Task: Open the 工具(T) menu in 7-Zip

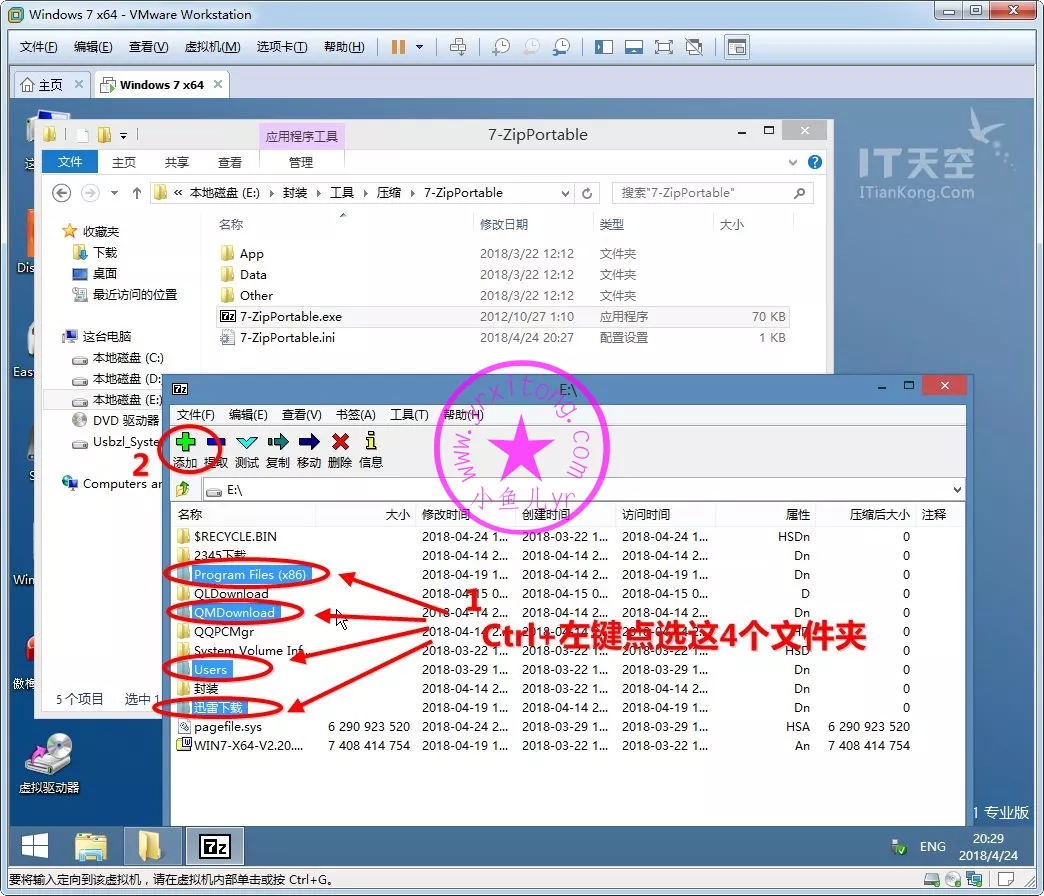Action: coord(408,415)
